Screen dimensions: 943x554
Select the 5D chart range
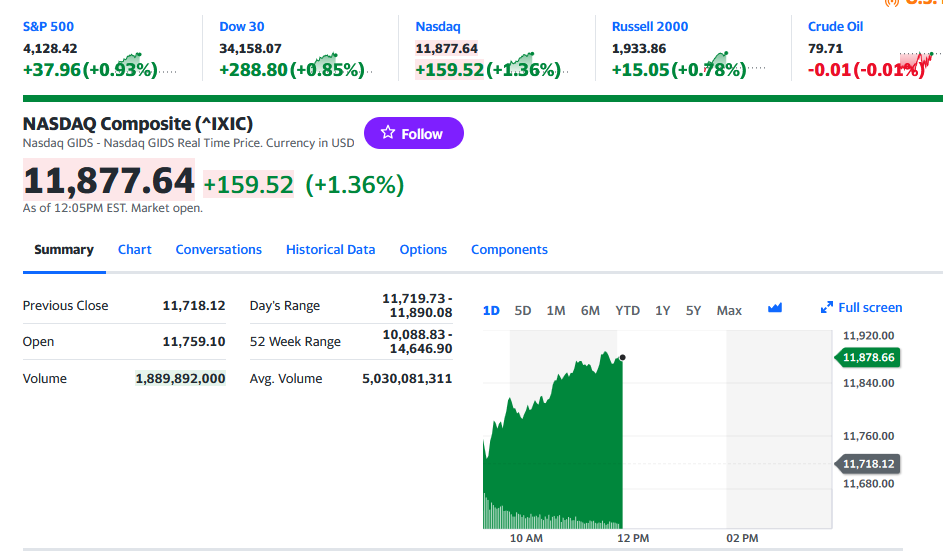point(523,310)
